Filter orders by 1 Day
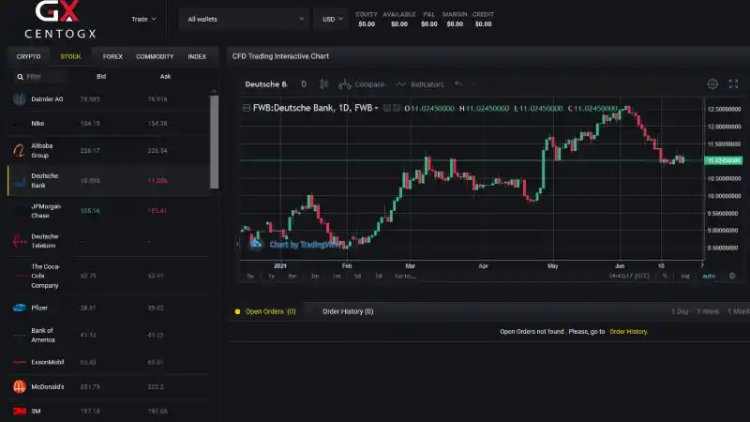 click(679, 311)
